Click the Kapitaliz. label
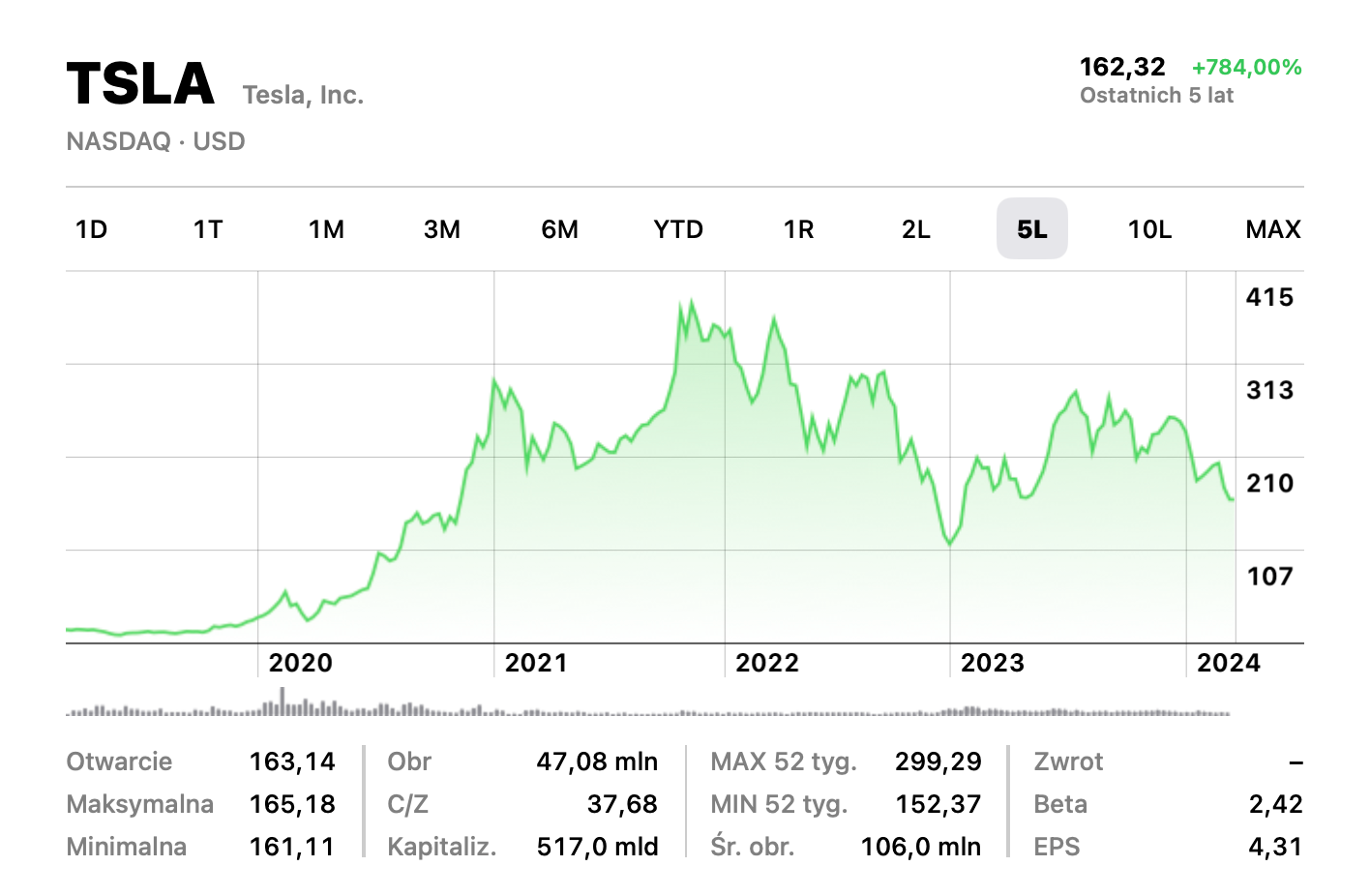 coord(442,847)
